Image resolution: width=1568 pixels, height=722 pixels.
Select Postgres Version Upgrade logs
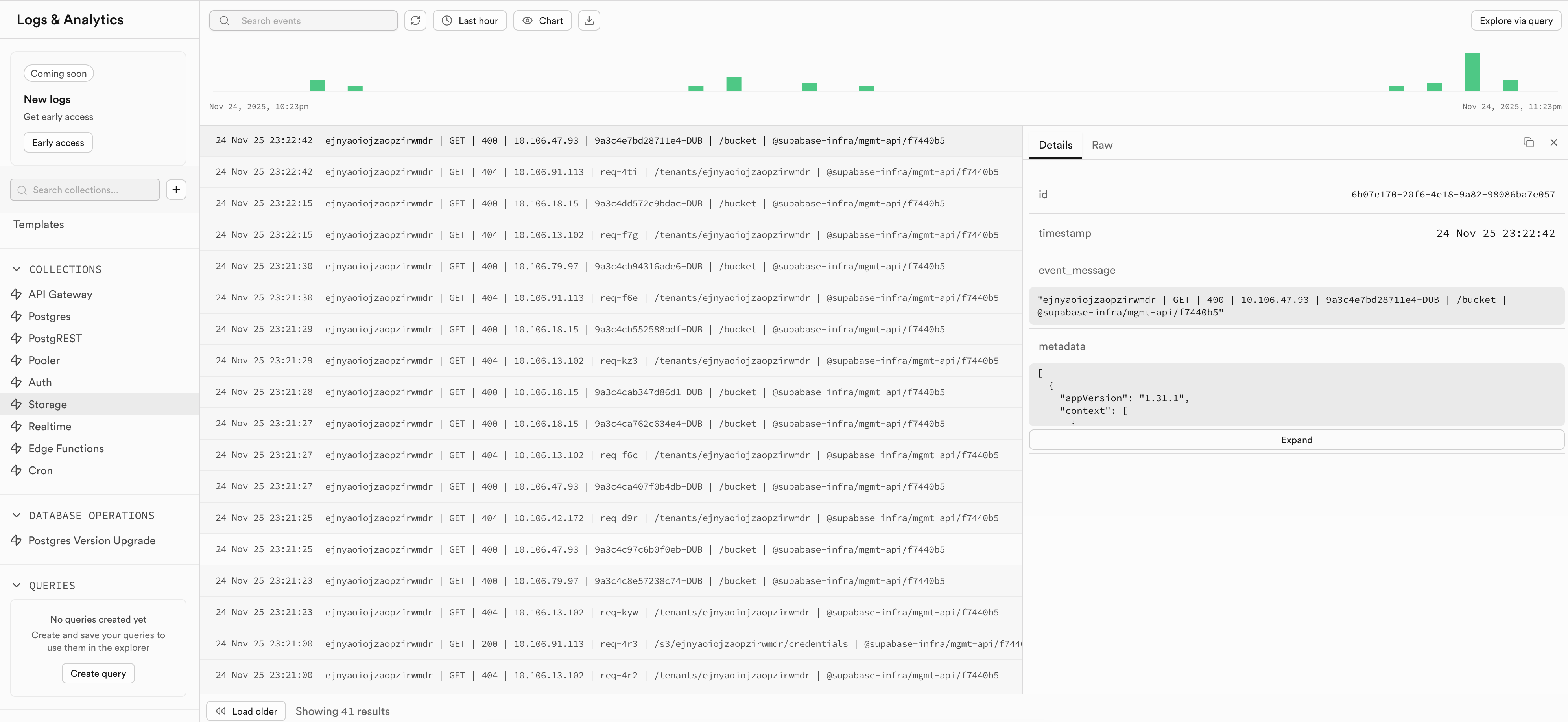[92, 540]
